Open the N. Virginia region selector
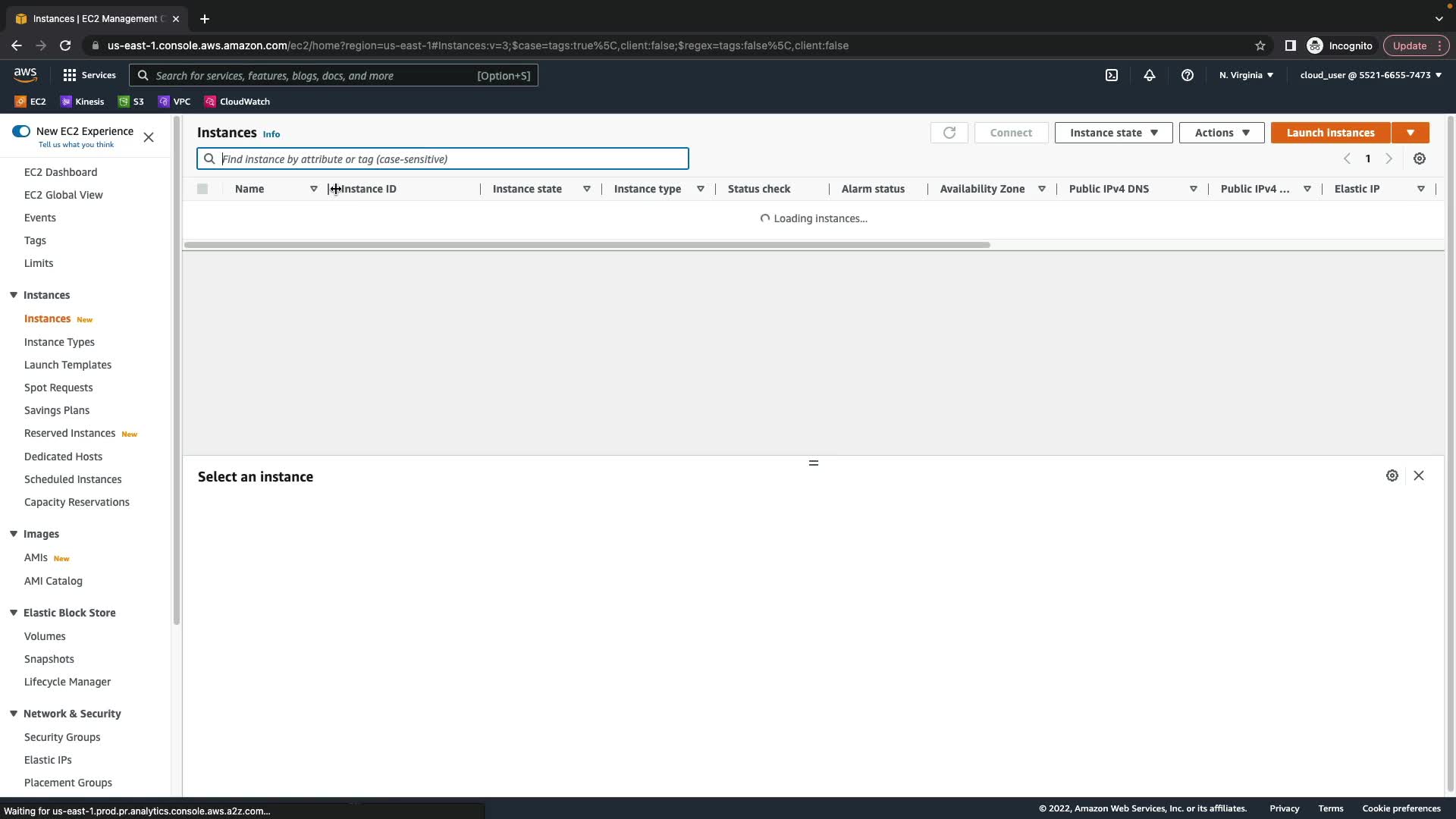This screenshot has width=1456, height=819. [1245, 75]
